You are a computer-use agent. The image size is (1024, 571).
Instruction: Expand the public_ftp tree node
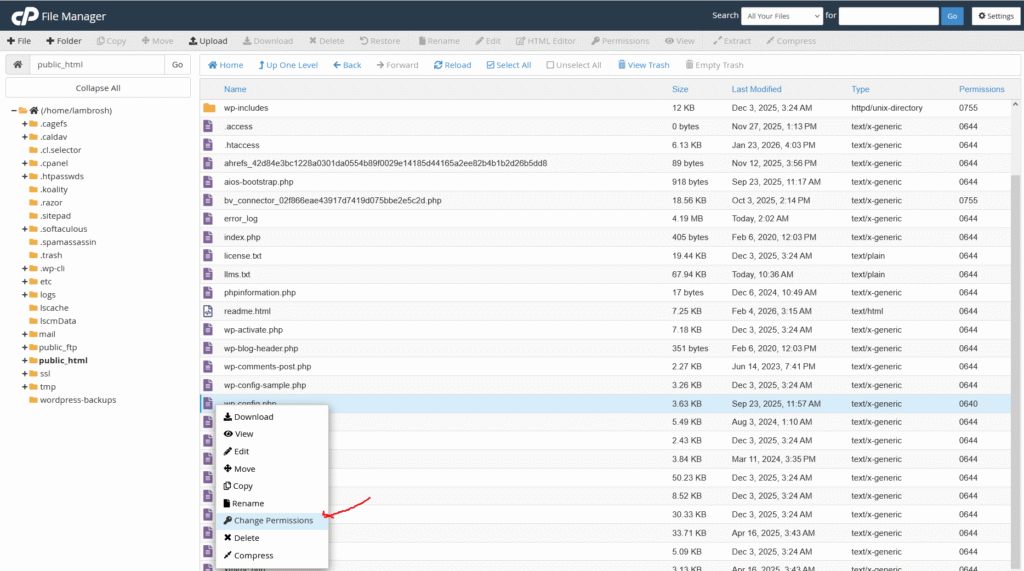24,347
